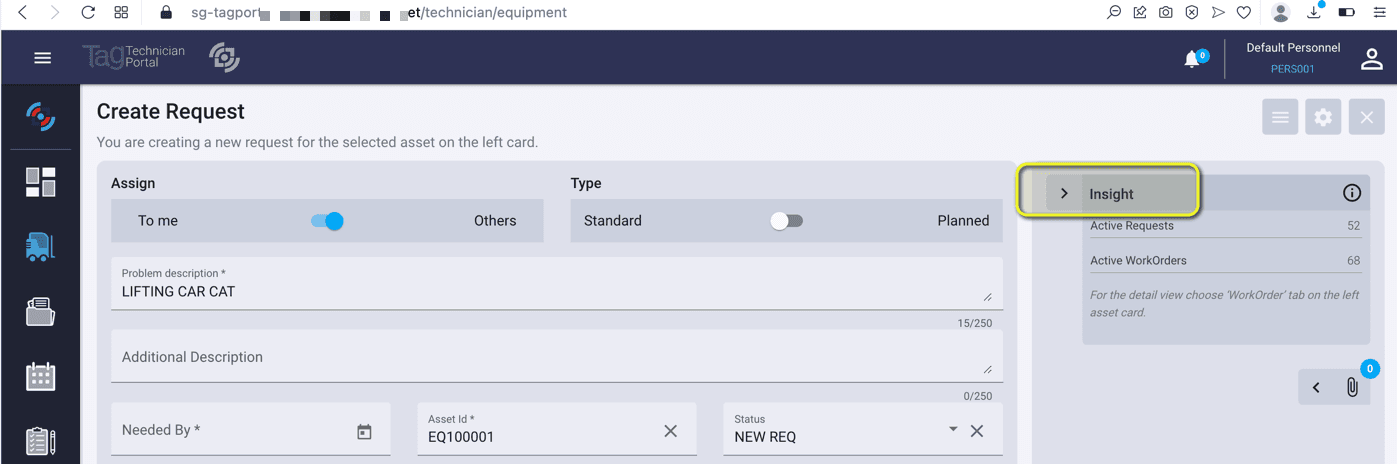Click the Tag Technician Portal logo
This screenshot has height=464, width=1397.
point(133,58)
